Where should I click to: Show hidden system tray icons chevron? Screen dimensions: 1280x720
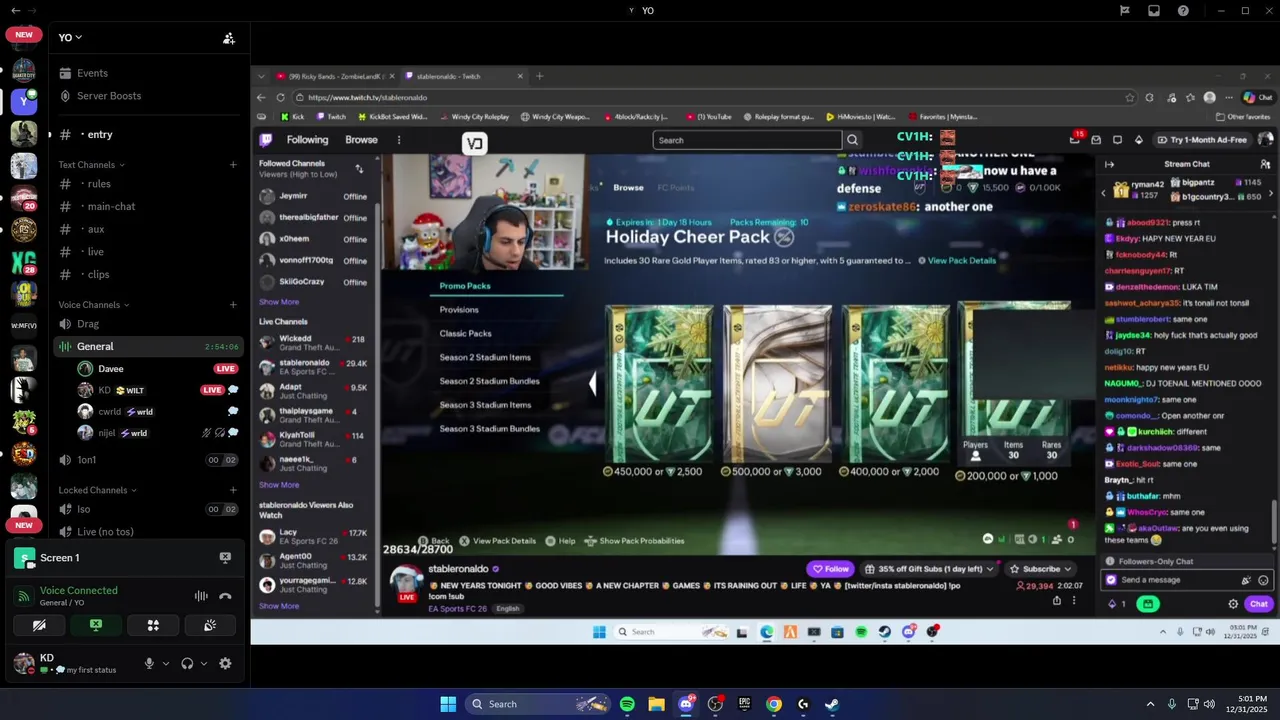1150,704
